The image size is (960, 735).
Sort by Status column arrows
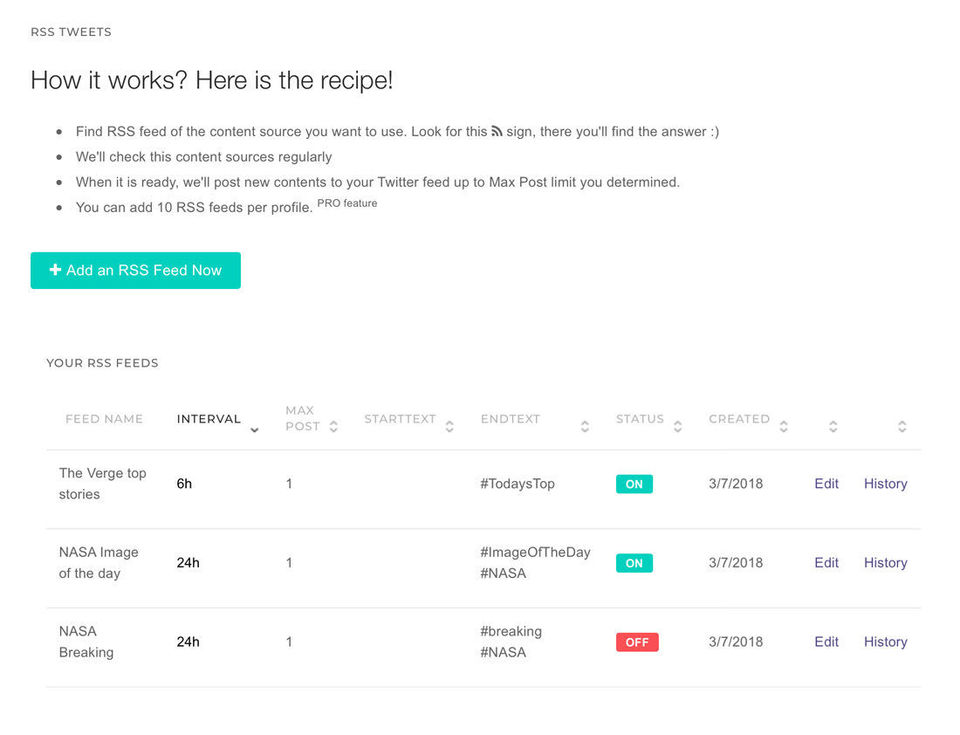click(x=678, y=426)
